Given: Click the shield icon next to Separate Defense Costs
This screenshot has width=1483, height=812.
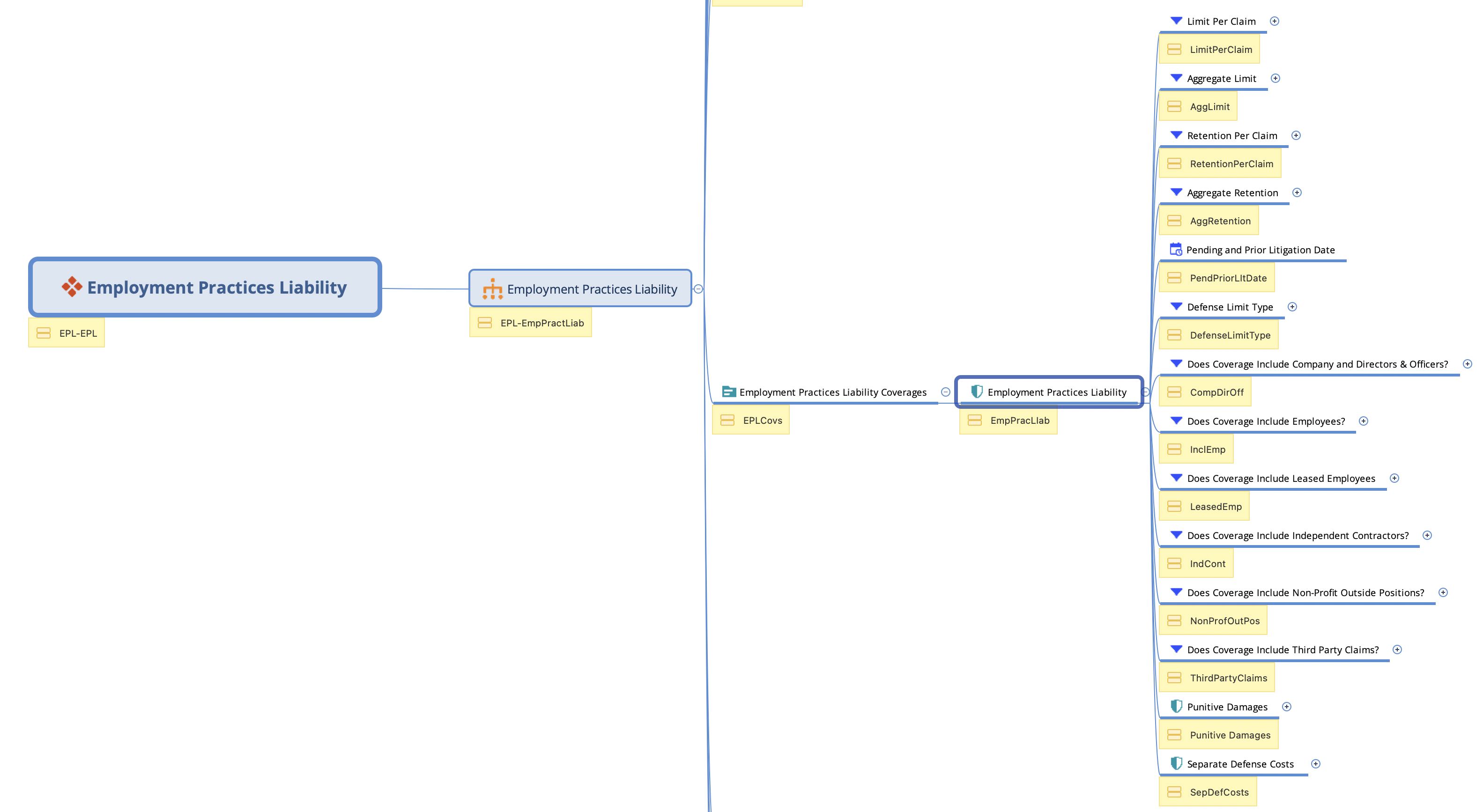Looking at the screenshot, I should tap(1176, 763).
